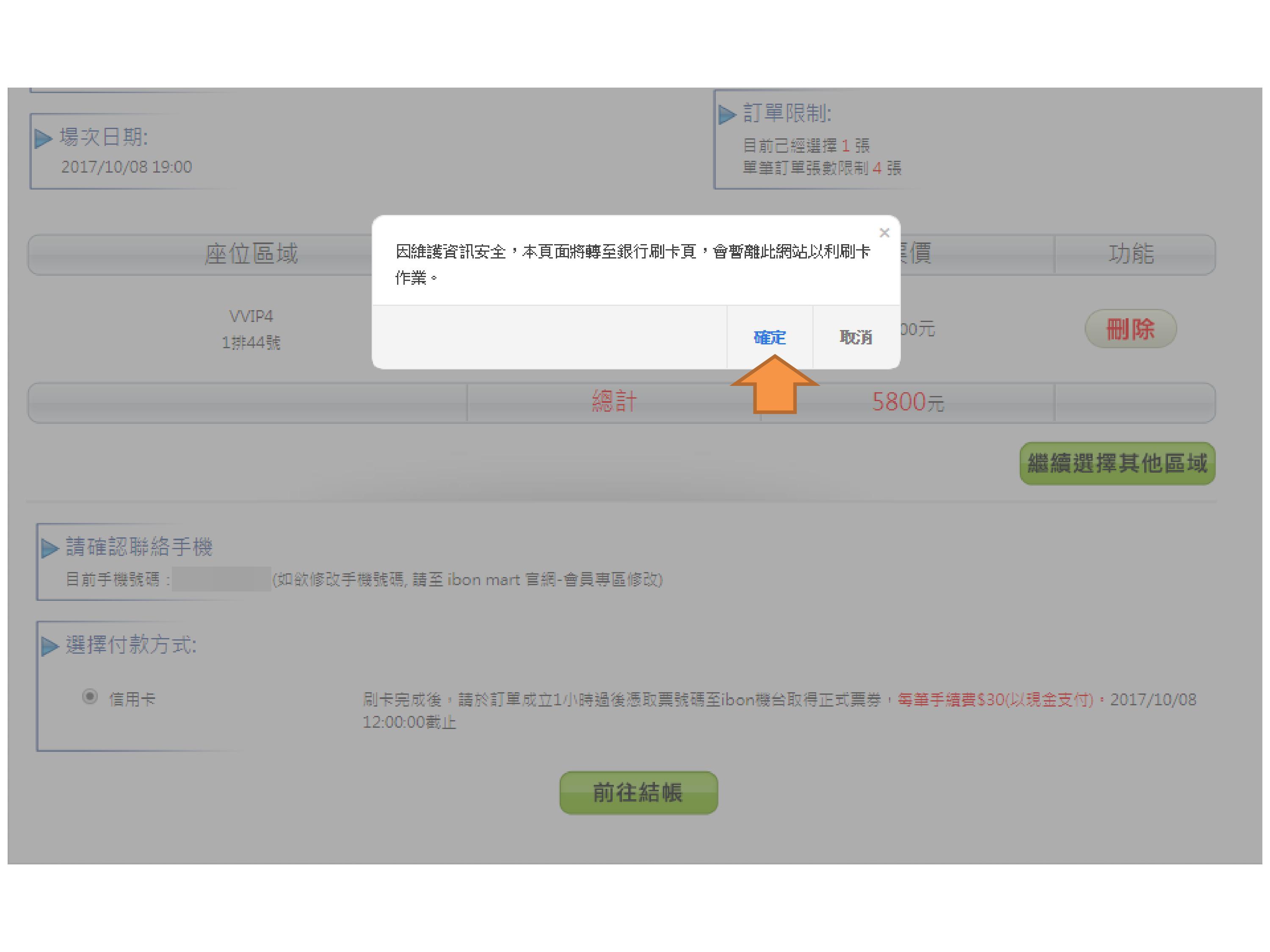
Task: Close the security notice dialog
Action: tap(884, 232)
